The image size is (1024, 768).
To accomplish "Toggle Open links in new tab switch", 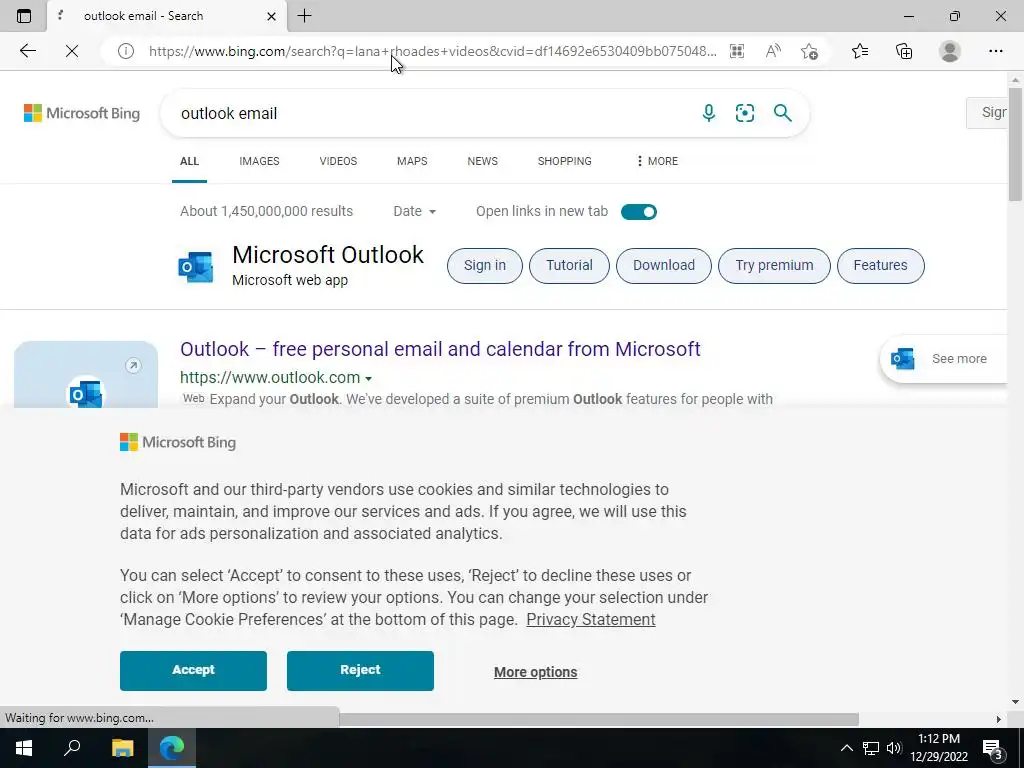I will pos(639,212).
